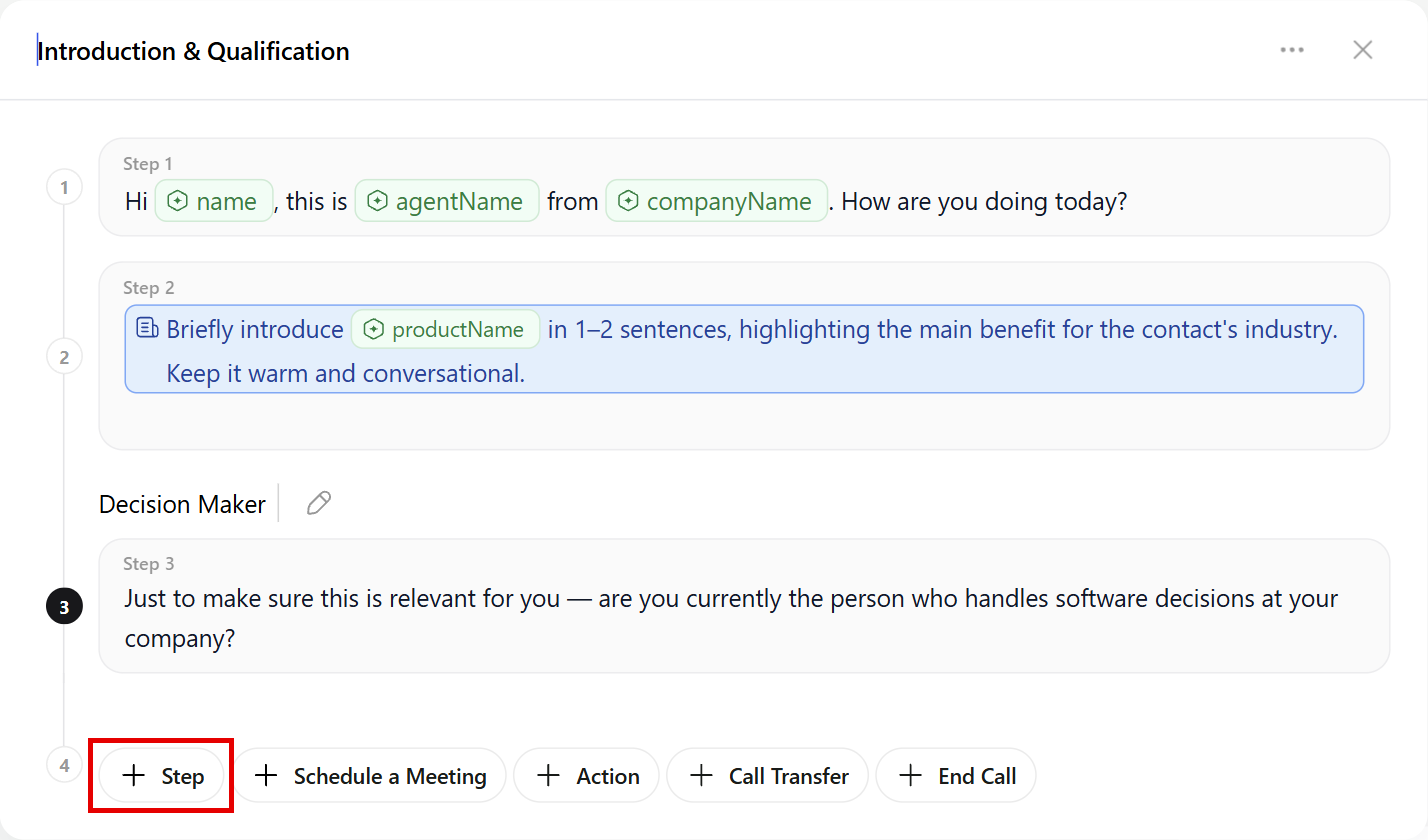1428x840 pixels.
Task: Click the text 'How are you doing today?'
Action: [x=985, y=201]
